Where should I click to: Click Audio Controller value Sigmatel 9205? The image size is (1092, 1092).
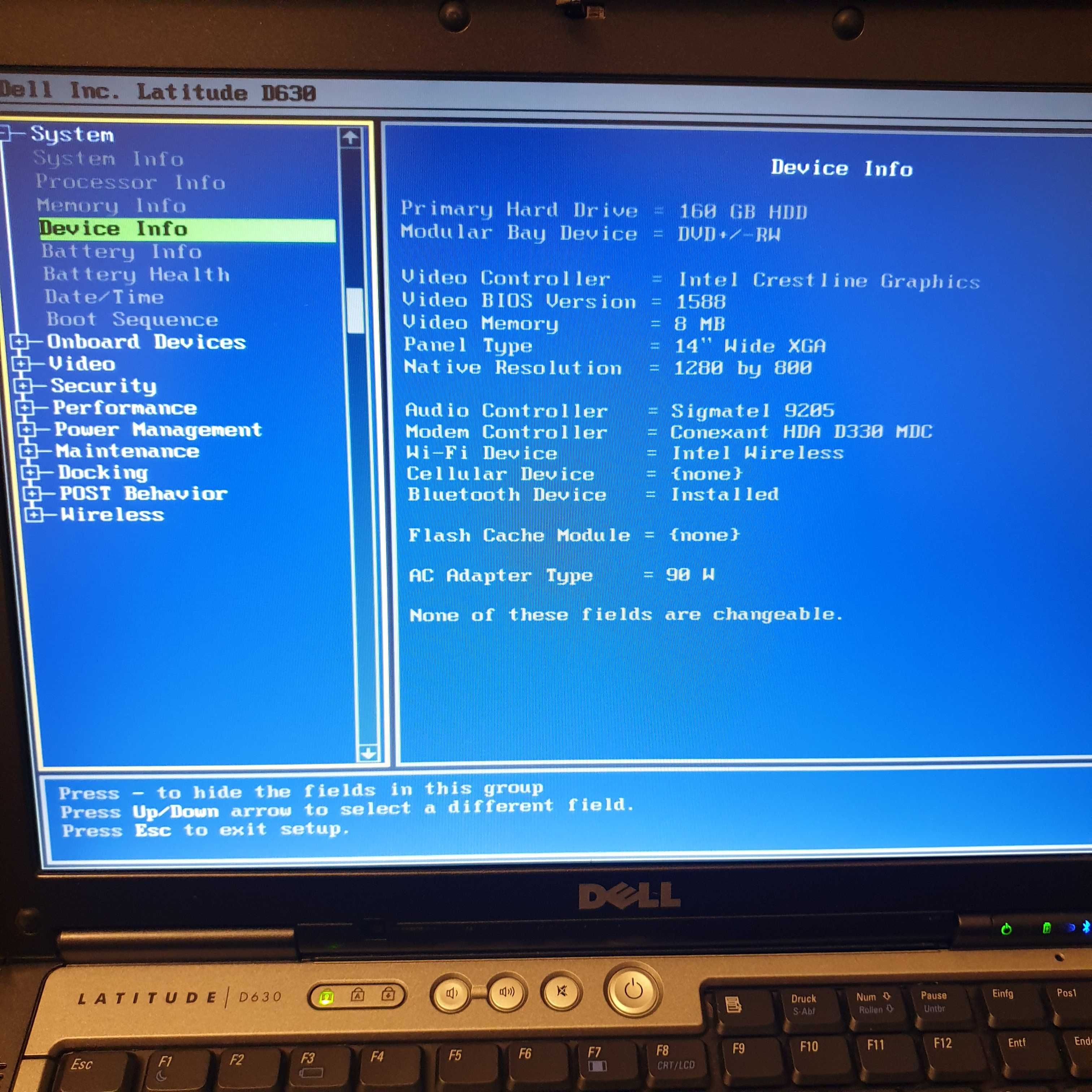[x=753, y=410]
